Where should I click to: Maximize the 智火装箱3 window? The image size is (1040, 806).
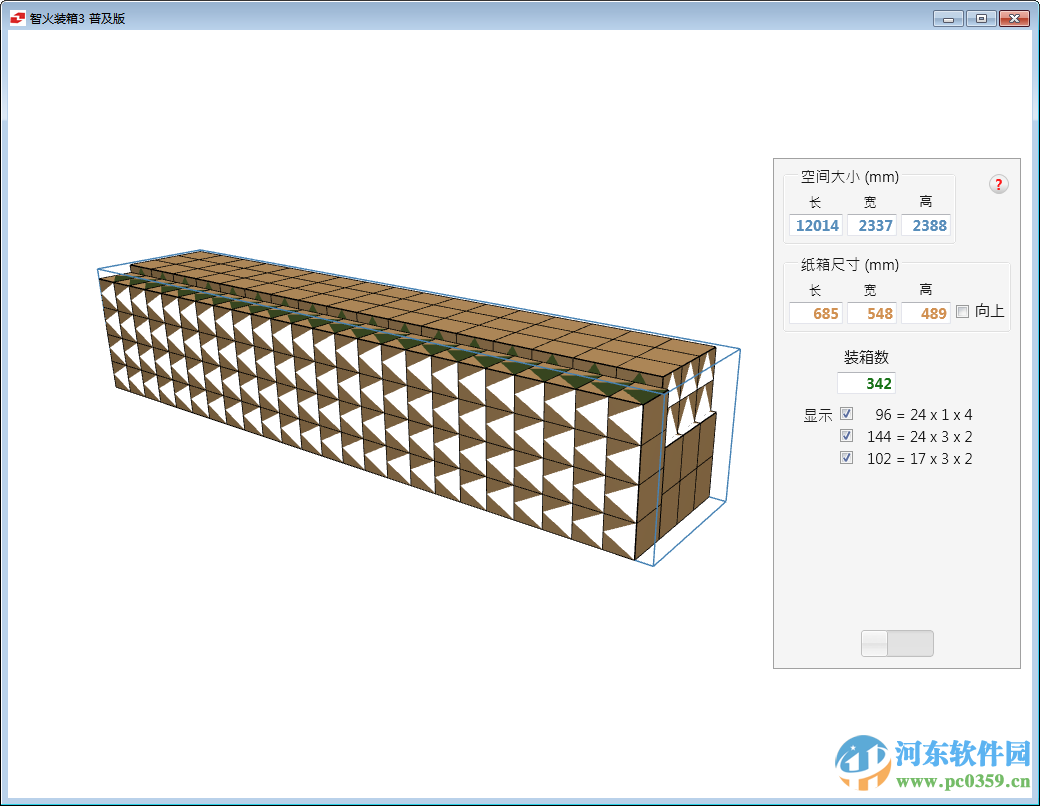[x=981, y=19]
